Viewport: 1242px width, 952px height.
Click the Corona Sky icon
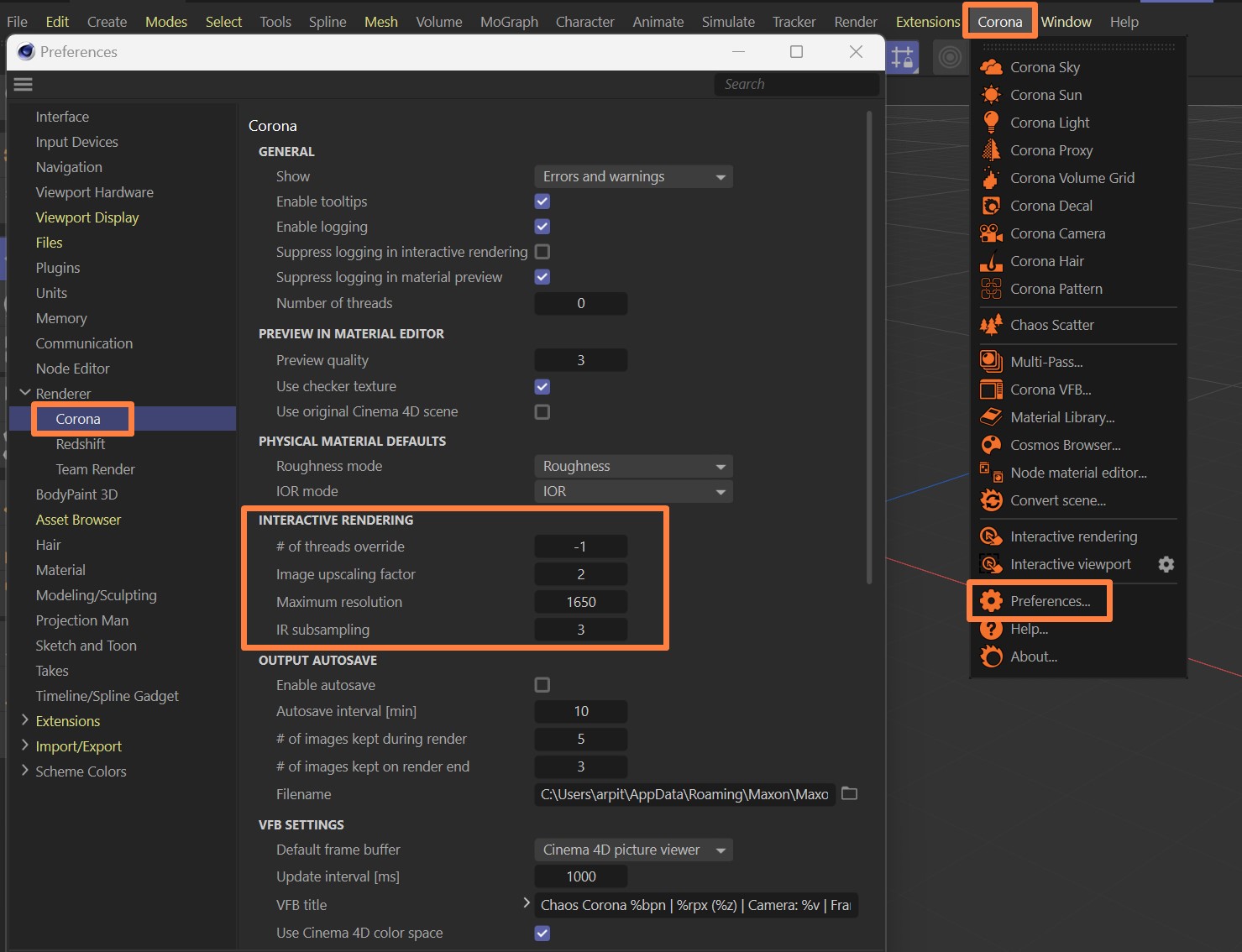[x=991, y=67]
